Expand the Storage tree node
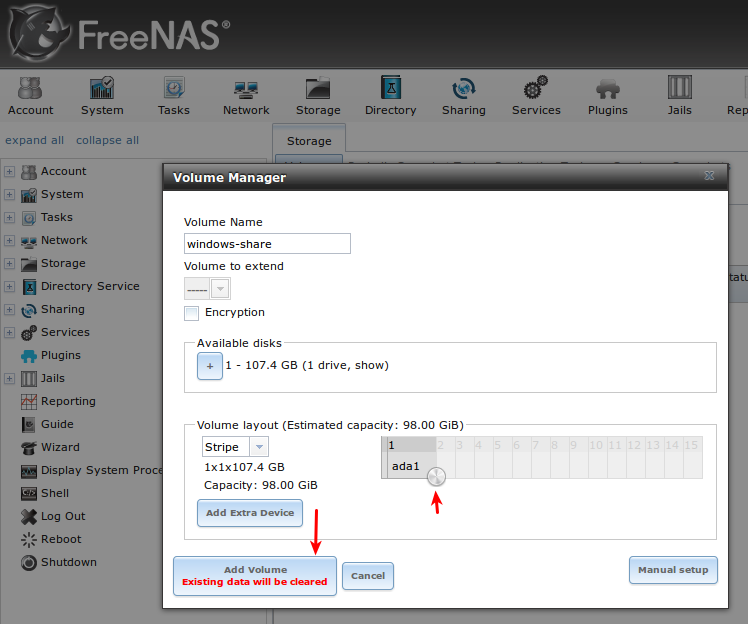The image size is (748, 624). coord(9,263)
